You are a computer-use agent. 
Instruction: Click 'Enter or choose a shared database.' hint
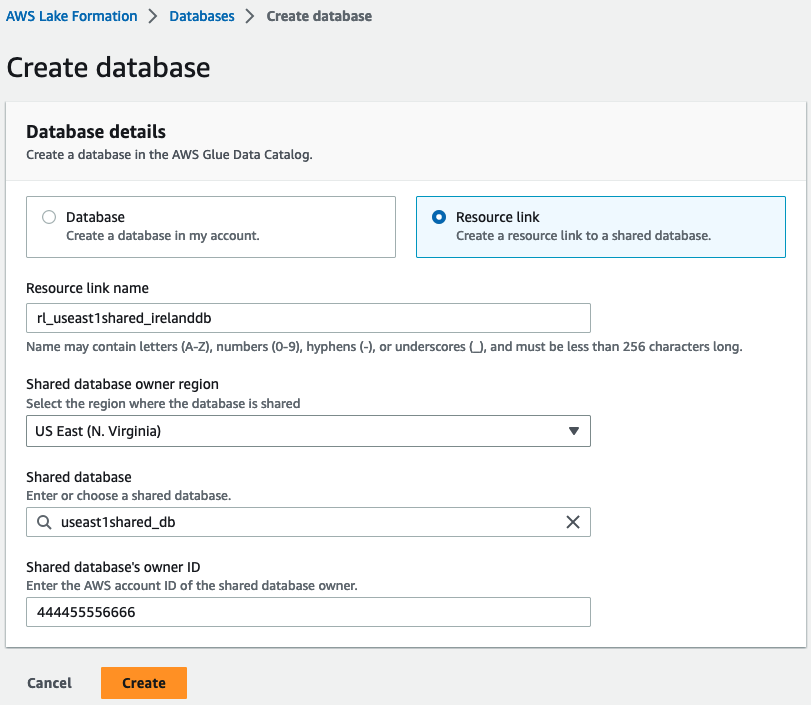pos(129,496)
